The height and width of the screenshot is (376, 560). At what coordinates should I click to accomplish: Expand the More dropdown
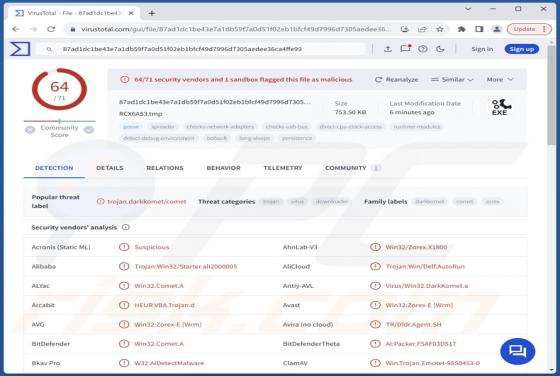click(x=500, y=80)
